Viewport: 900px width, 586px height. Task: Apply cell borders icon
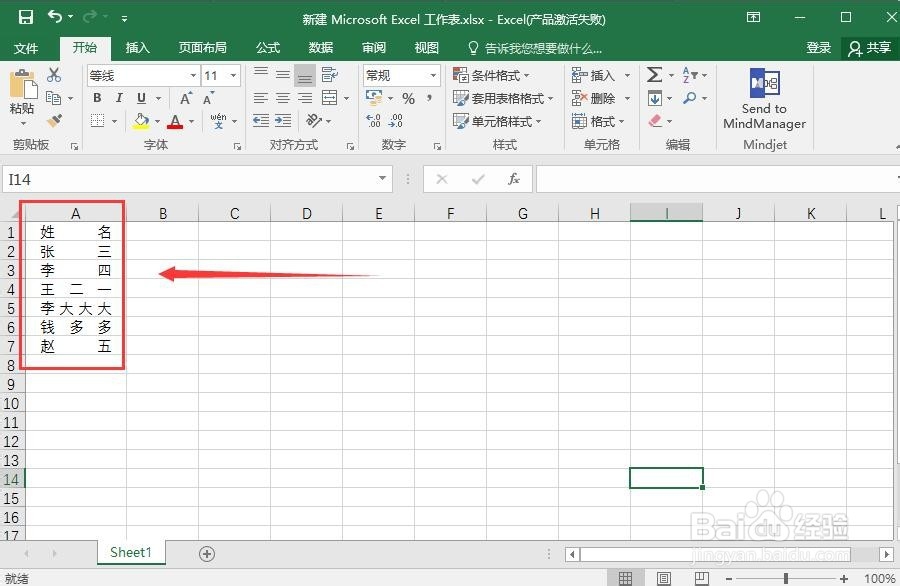coord(98,121)
